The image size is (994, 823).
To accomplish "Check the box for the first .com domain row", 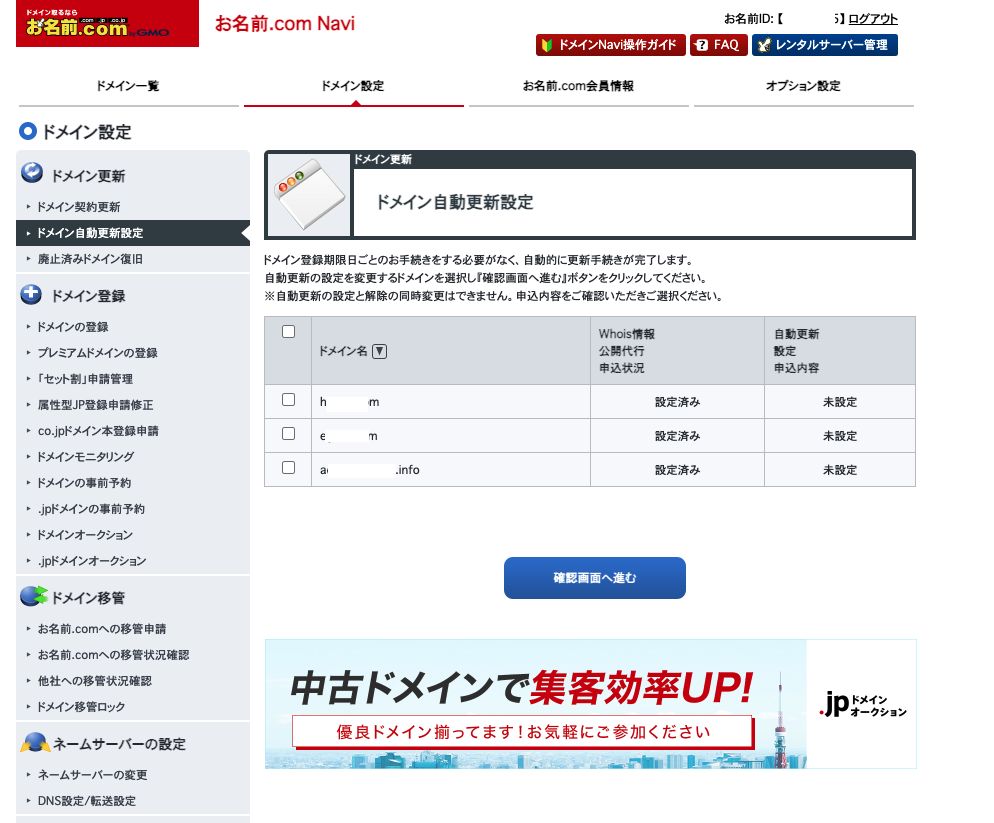I will click(x=288, y=399).
